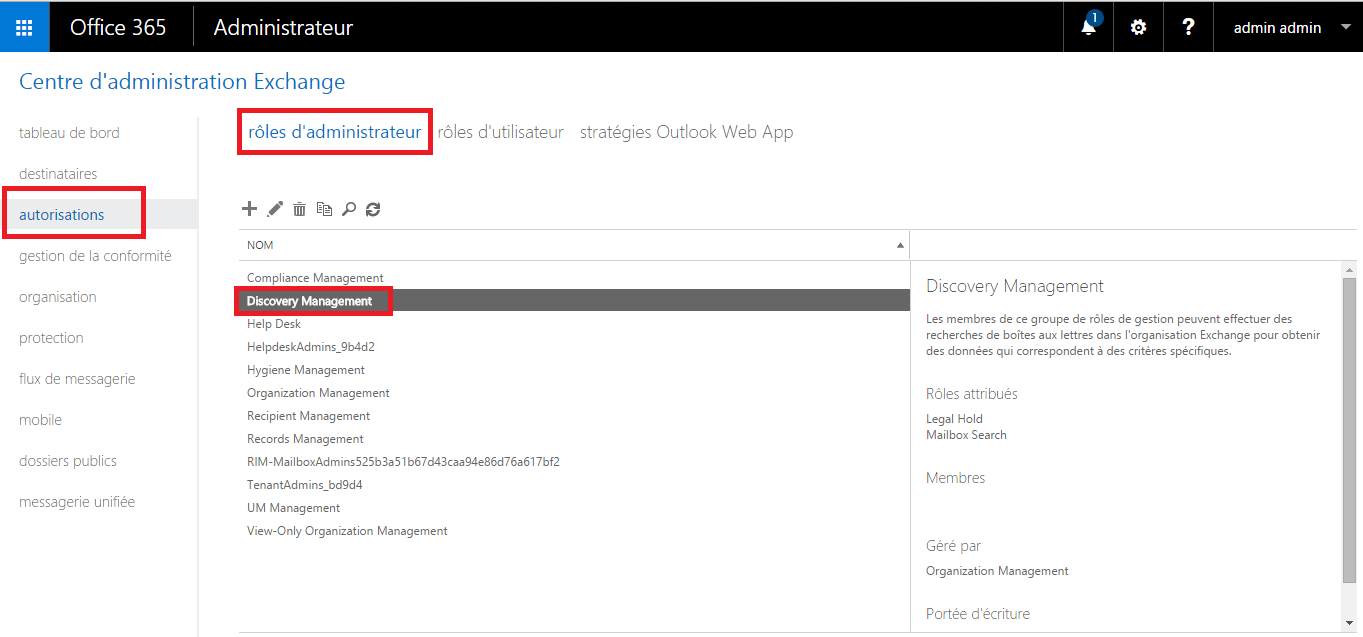Switch to rôles d'administrateur tab
Viewport: 1363px width, 637px height.
(x=335, y=132)
